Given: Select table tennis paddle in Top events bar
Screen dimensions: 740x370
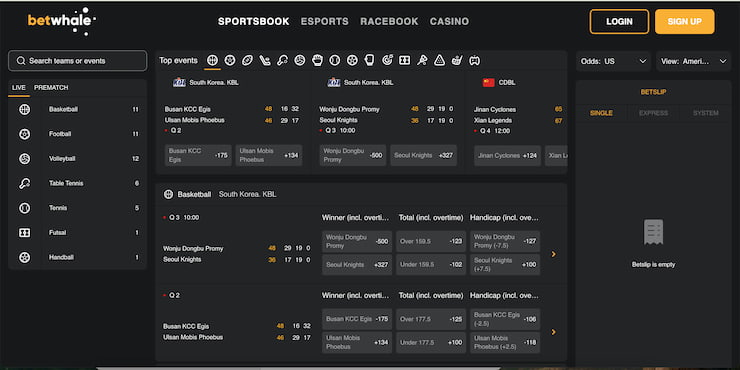Looking at the screenshot, I should (x=282, y=60).
